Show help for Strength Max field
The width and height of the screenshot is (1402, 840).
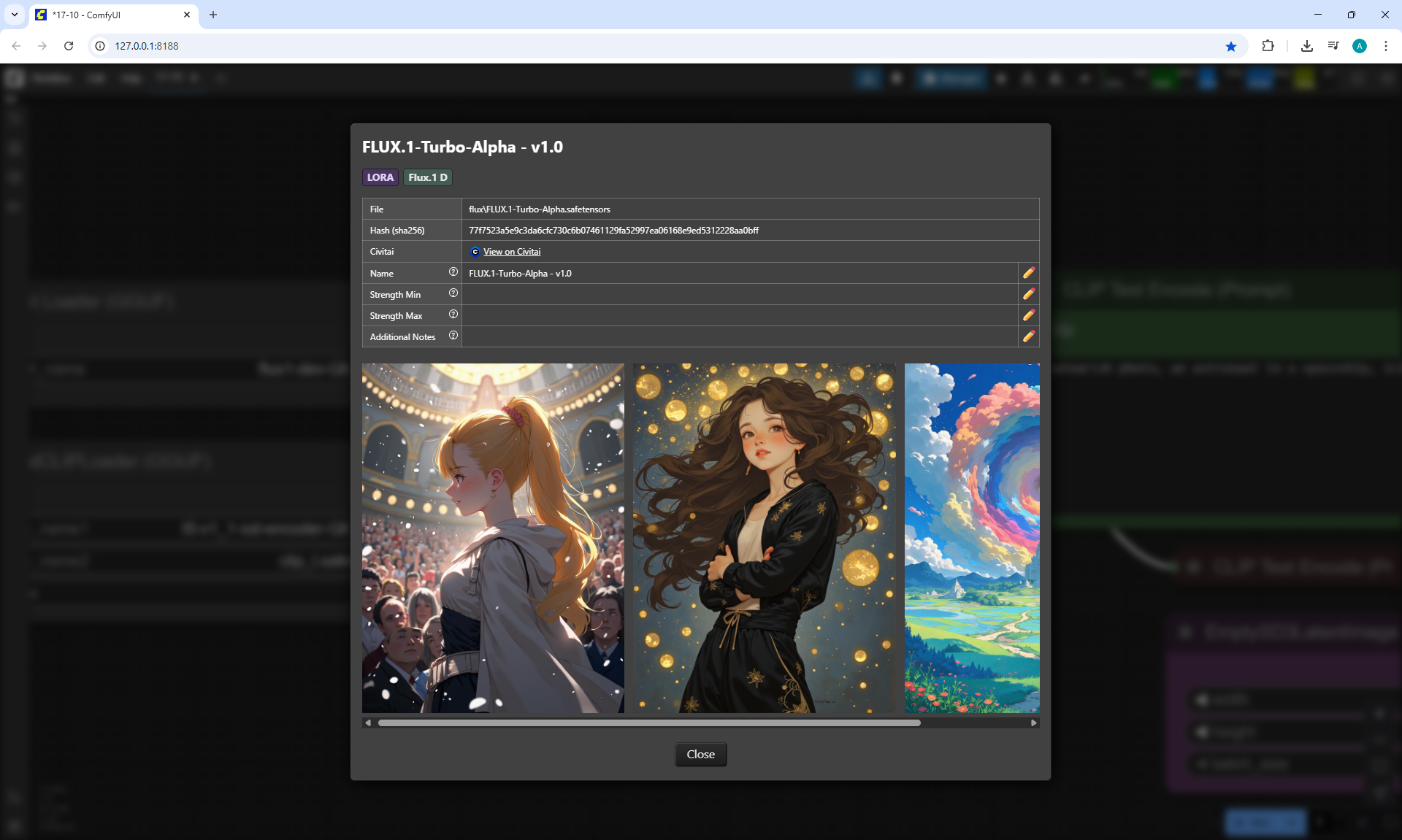[453, 315]
